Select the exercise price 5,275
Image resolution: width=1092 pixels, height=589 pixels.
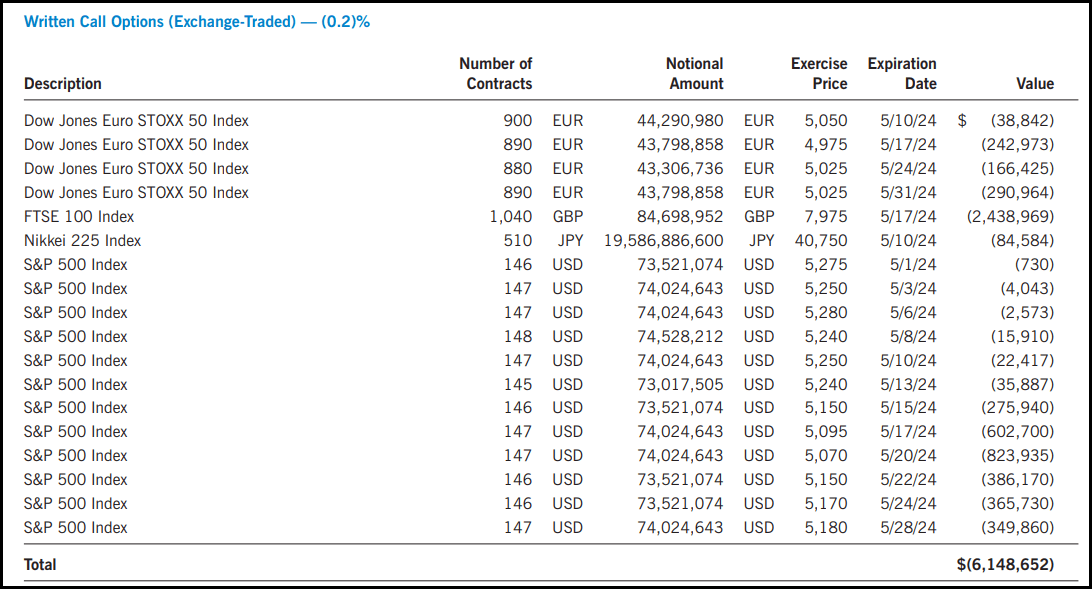[x=828, y=264]
